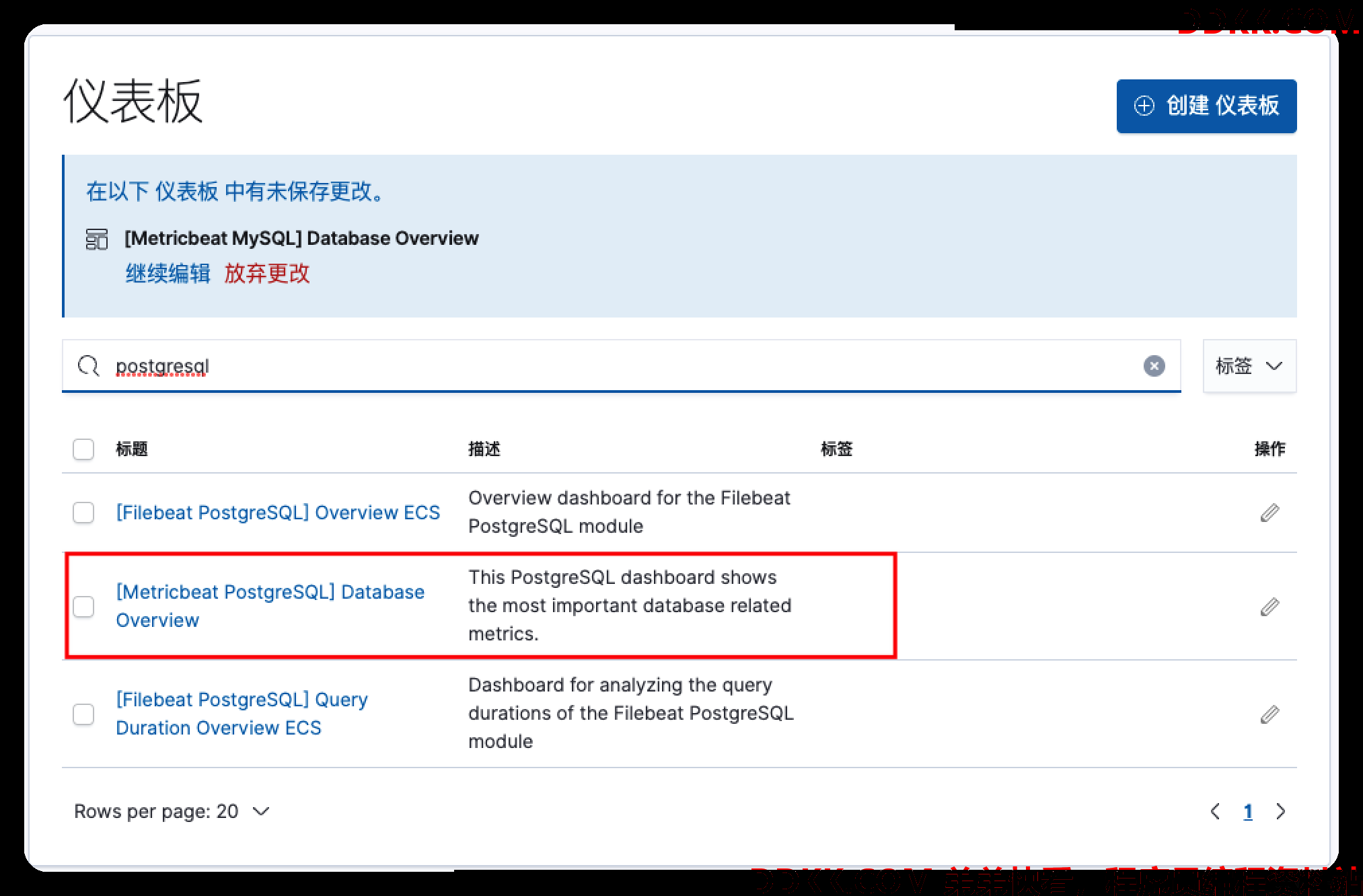Click the 标题 column header
Image resolution: width=1363 pixels, height=896 pixels.
pyautogui.click(x=132, y=449)
